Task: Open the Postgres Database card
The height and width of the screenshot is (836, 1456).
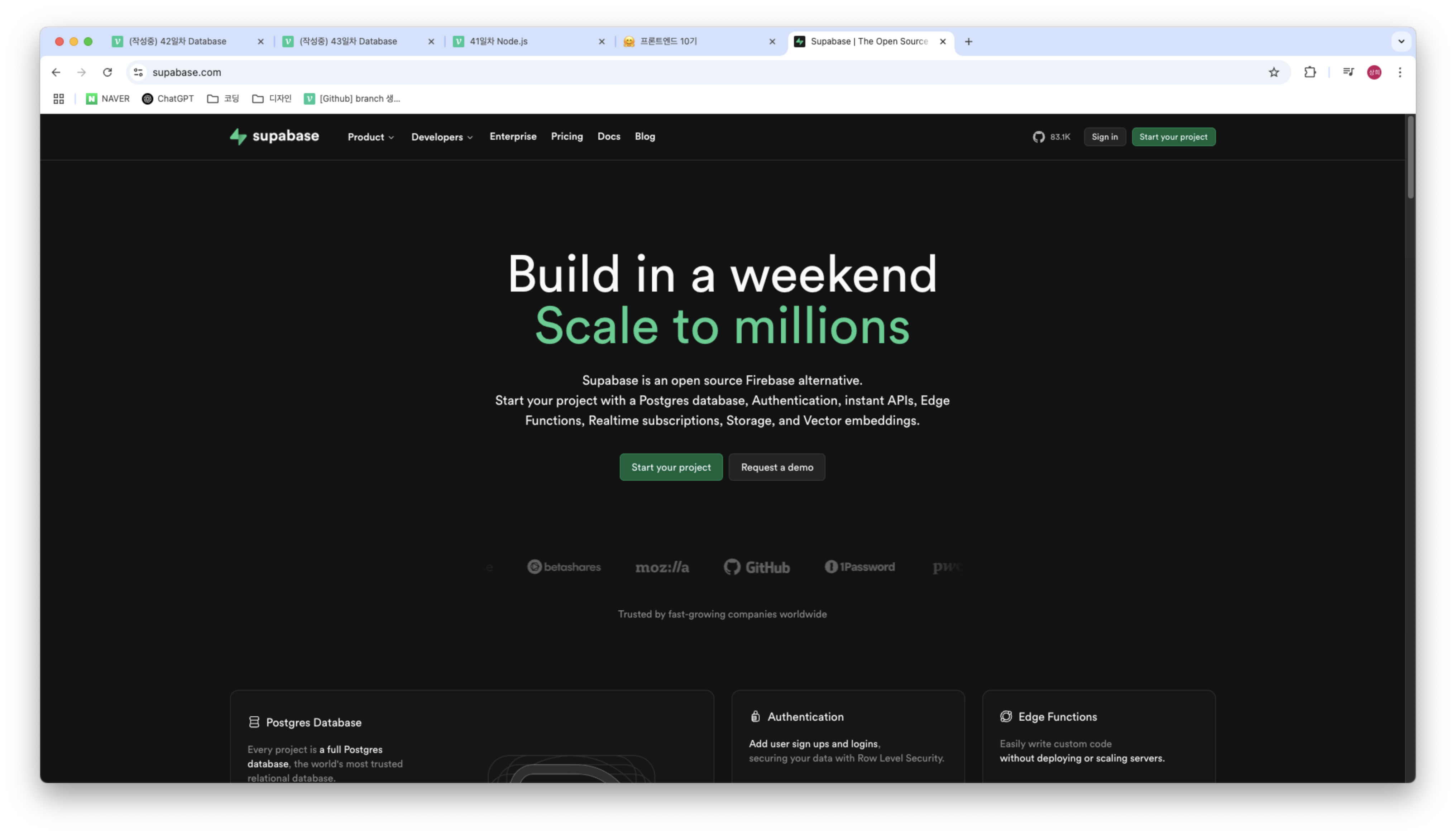Action: [472, 736]
